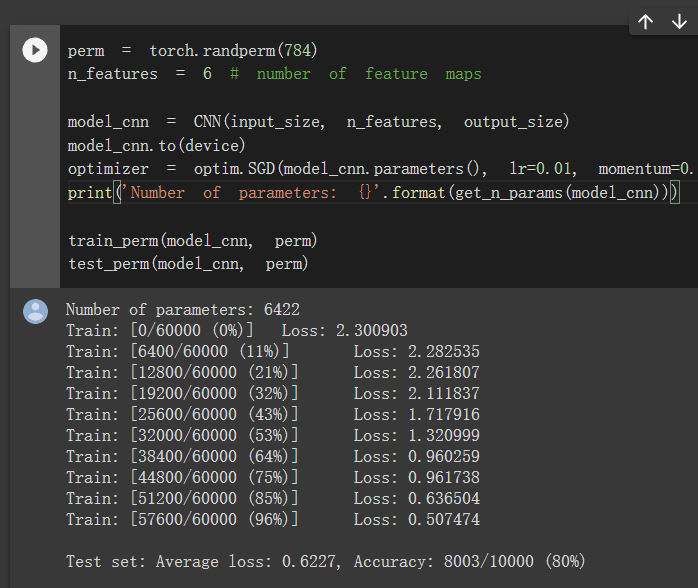Click the output line with Loss: 2.111837
The image size is (698, 588).
(x=273, y=393)
